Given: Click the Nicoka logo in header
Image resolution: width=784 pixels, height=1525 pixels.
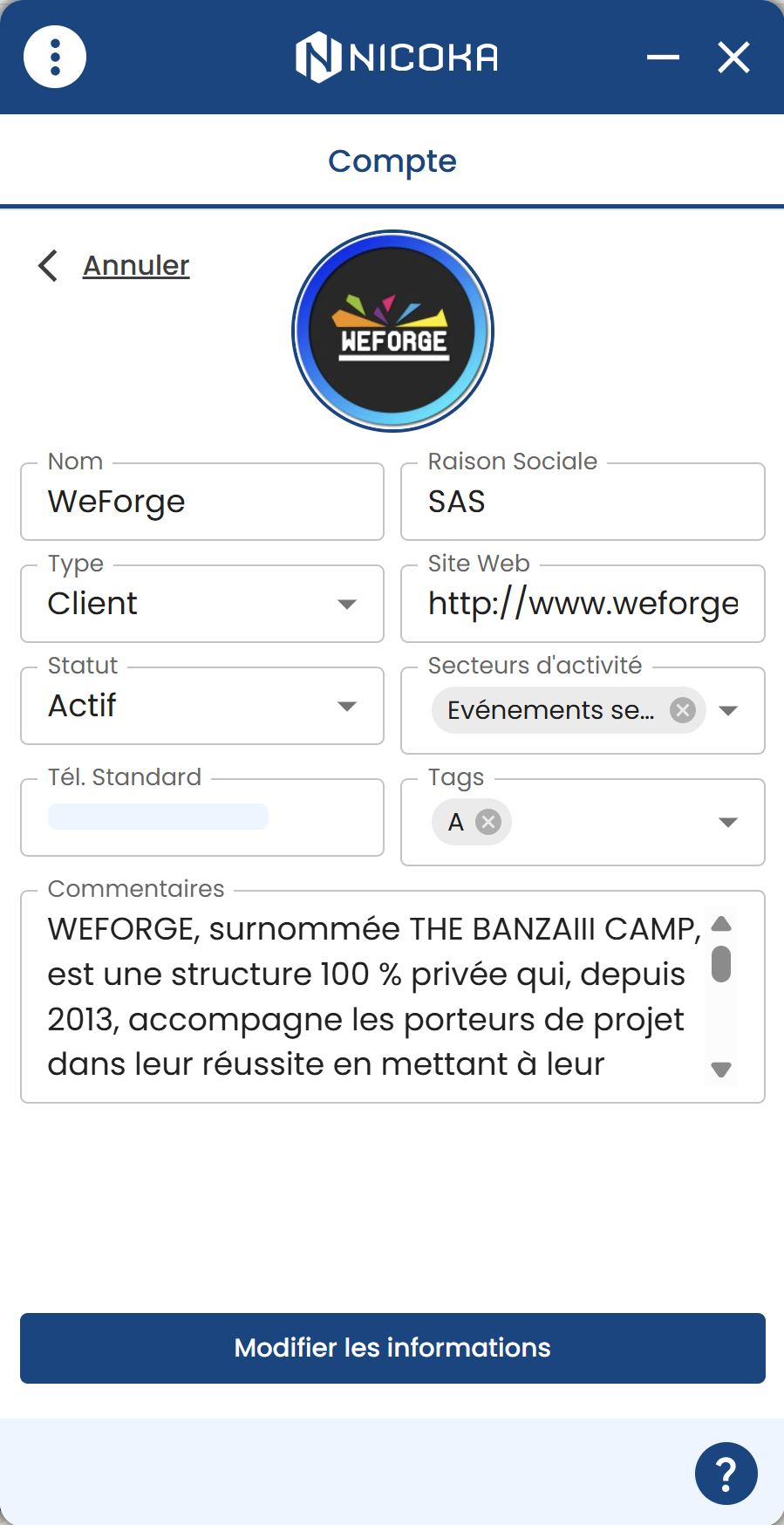Looking at the screenshot, I should tap(397, 58).
